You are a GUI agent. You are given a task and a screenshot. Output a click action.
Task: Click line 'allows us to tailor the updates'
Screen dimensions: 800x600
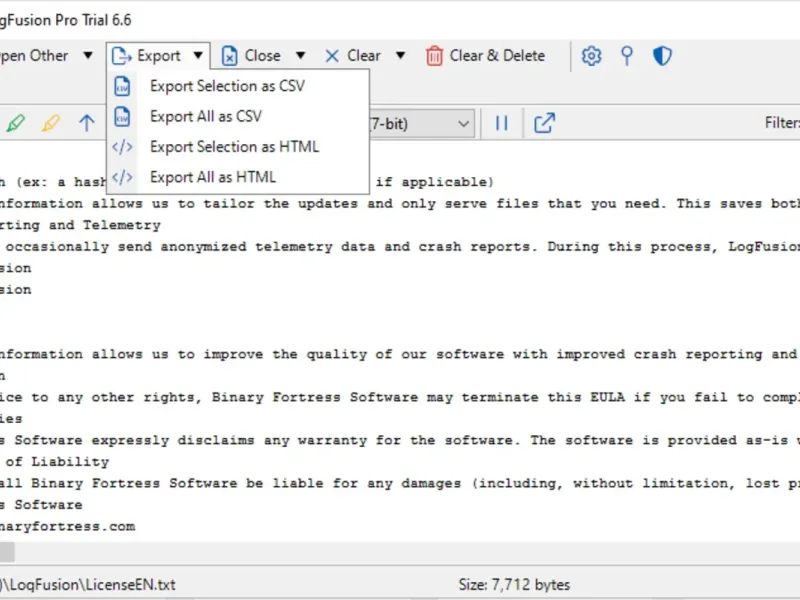[x=400, y=204]
